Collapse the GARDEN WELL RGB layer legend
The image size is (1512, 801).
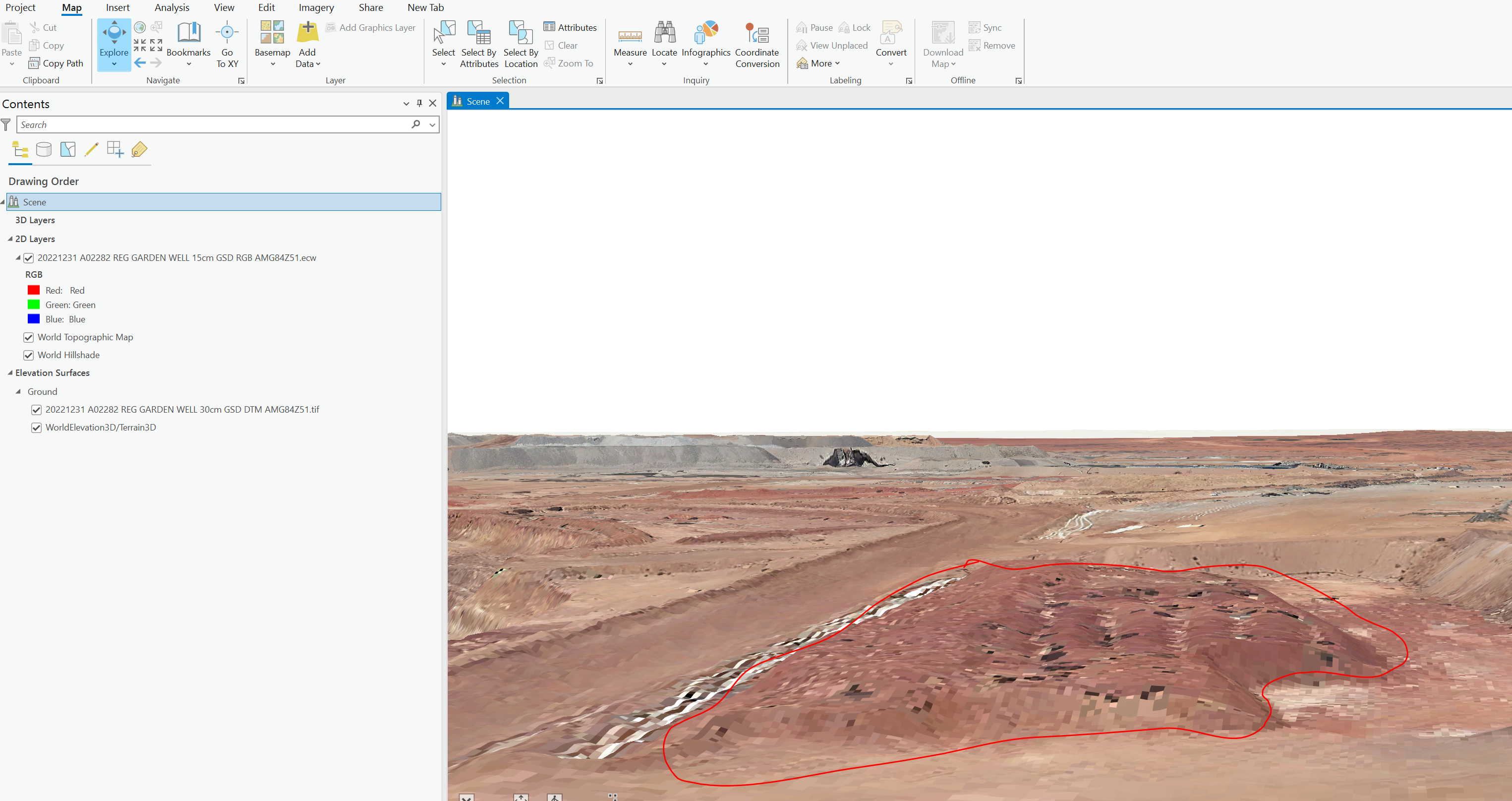(x=18, y=258)
